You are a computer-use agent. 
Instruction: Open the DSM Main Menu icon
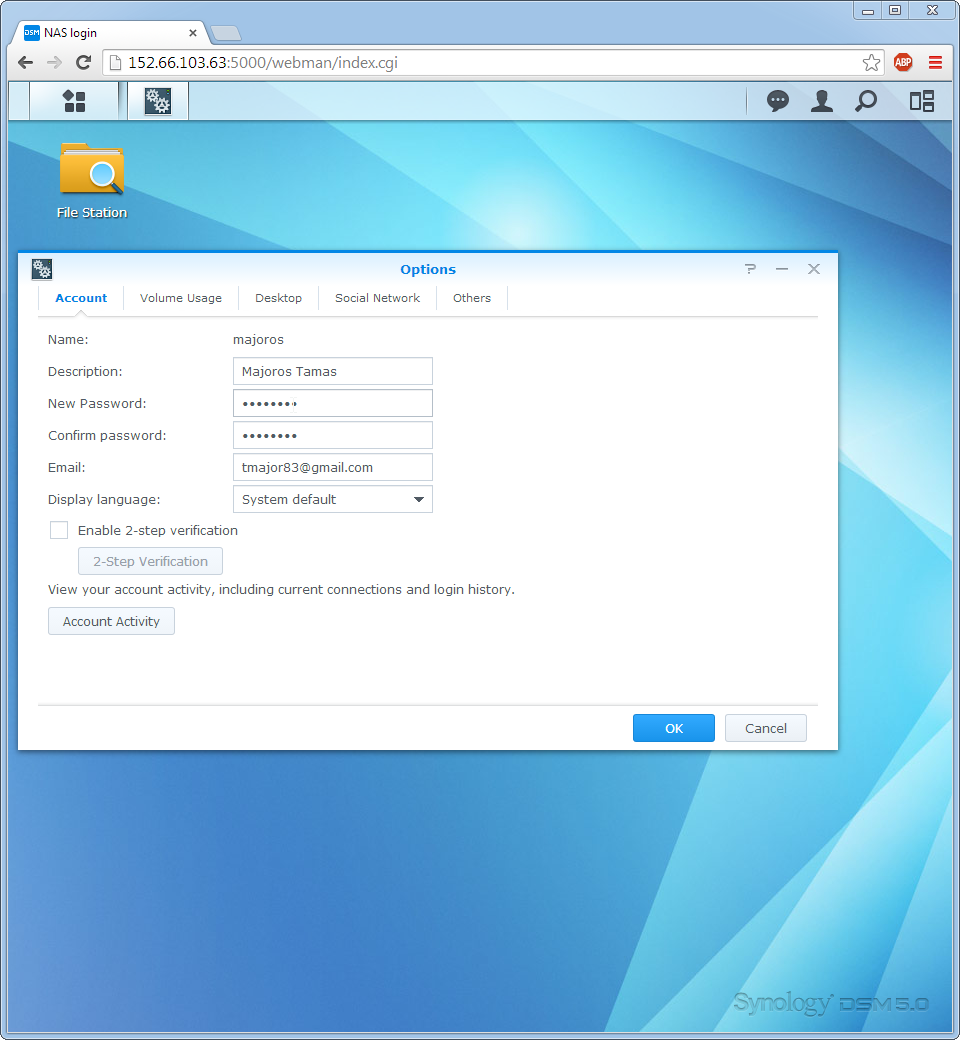click(x=74, y=101)
